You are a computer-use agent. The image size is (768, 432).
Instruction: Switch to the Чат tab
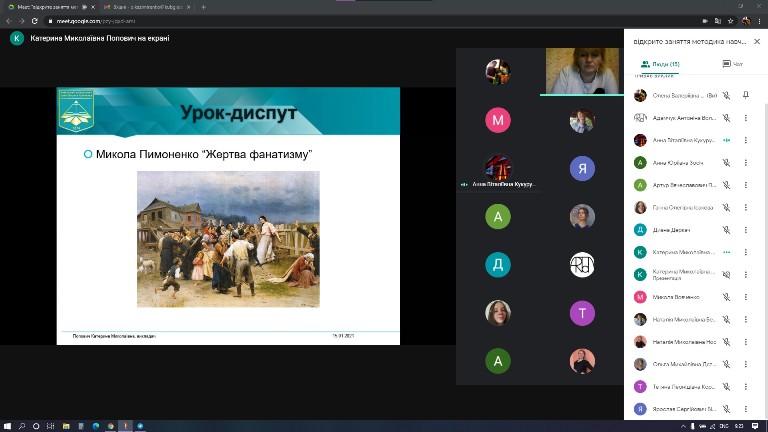[732, 64]
